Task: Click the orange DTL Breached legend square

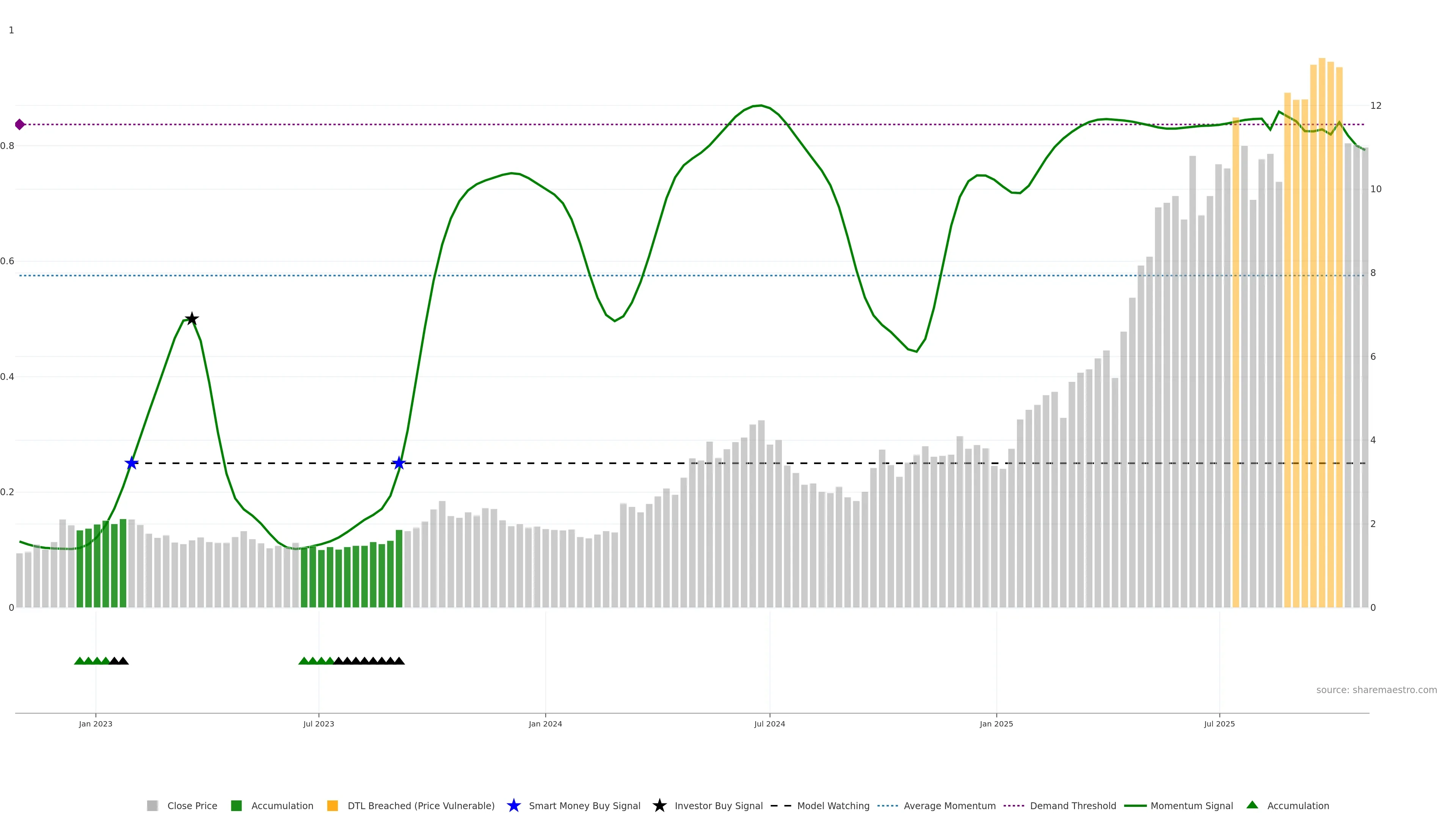Action: (333, 805)
